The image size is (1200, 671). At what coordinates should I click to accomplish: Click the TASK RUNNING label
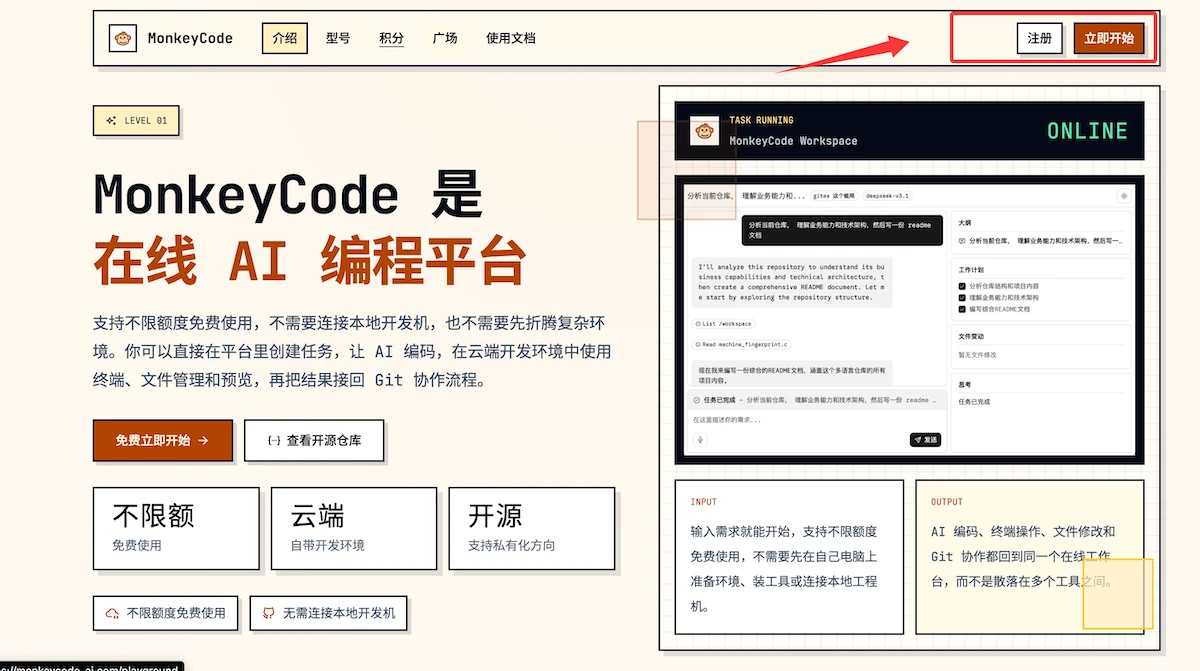[761, 120]
